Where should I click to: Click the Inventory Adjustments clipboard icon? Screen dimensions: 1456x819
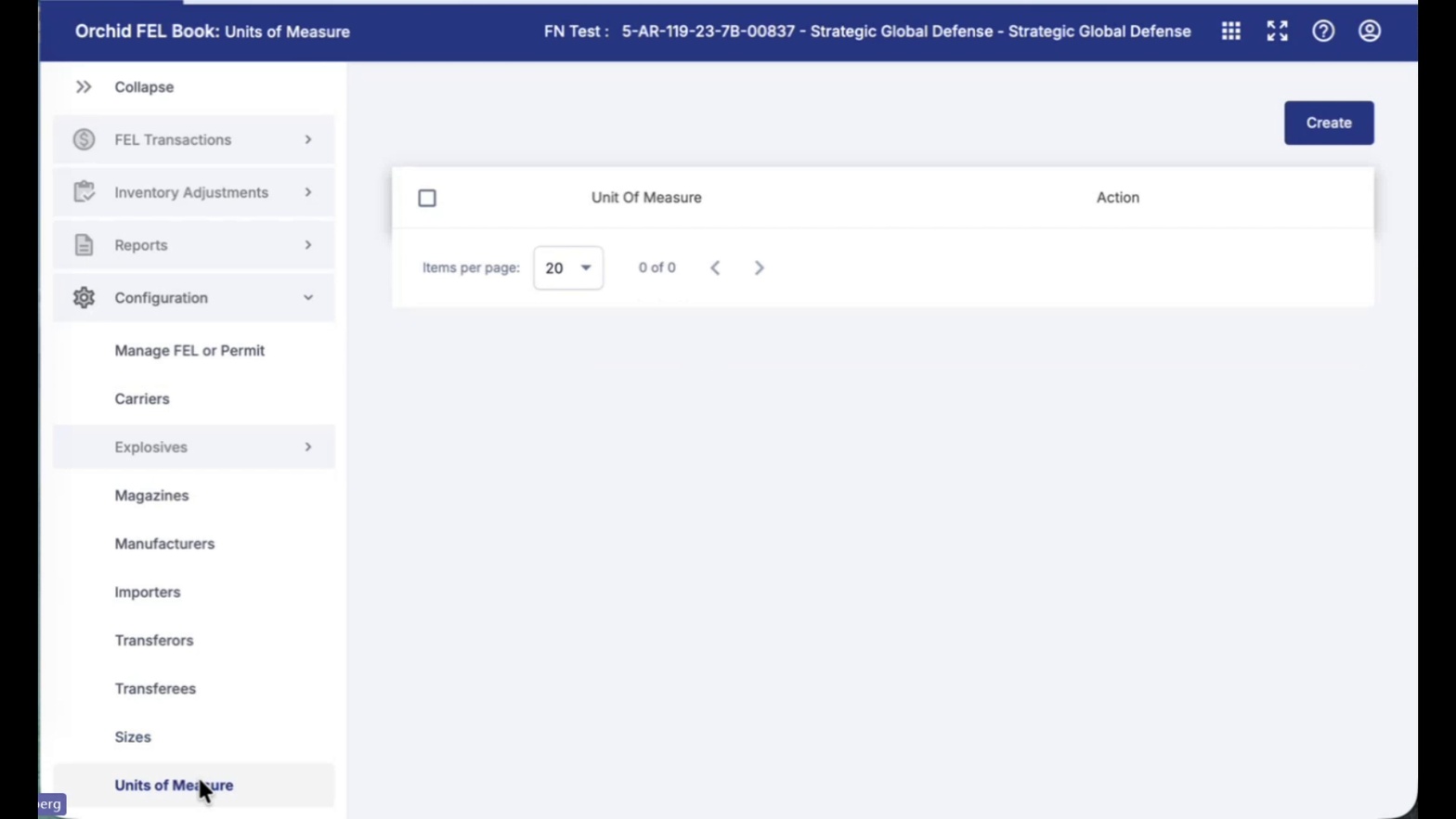click(84, 192)
